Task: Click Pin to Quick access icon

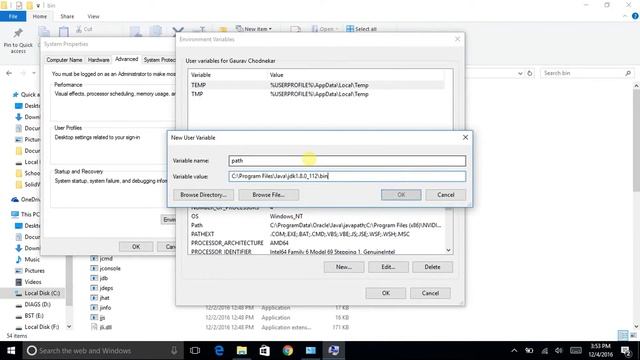Action: click(x=18, y=33)
